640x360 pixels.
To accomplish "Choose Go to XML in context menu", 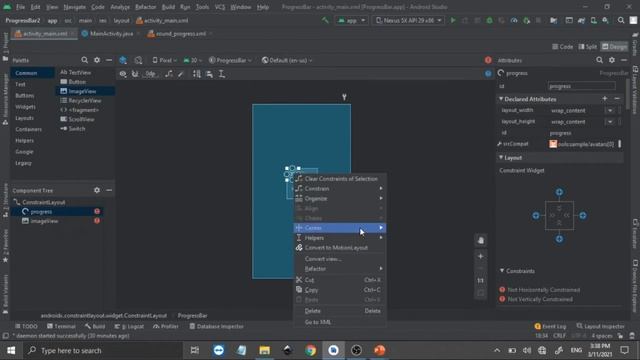I will tap(340, 322).
